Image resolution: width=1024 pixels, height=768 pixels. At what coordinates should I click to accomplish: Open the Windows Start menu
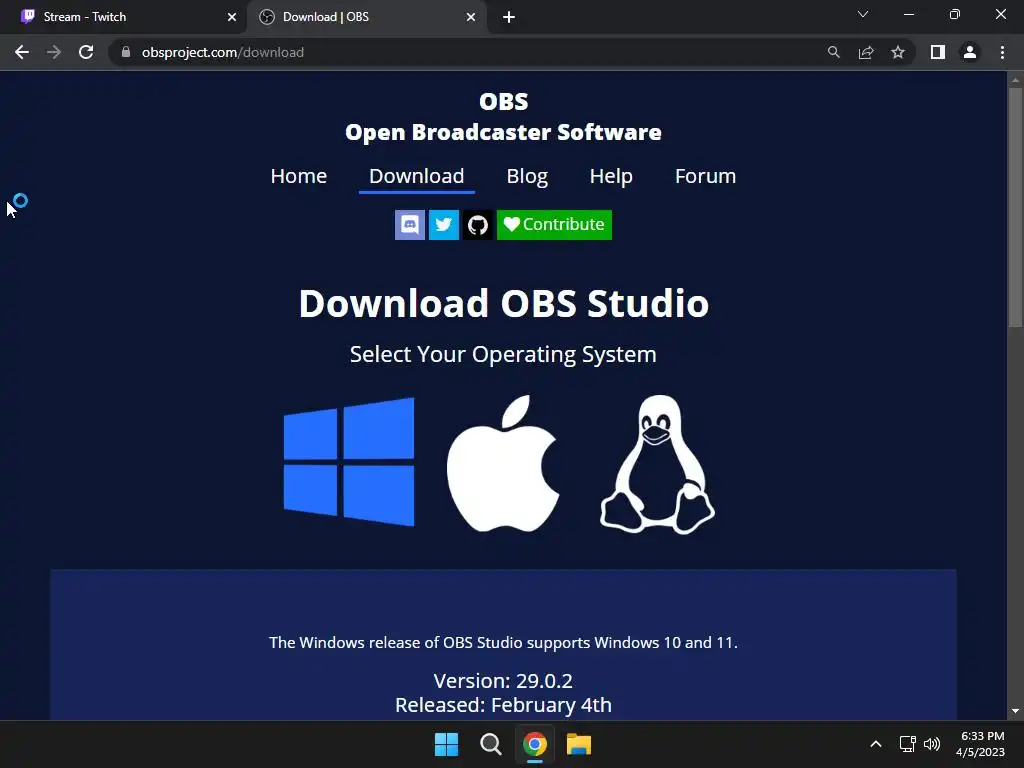pos(447,744)
